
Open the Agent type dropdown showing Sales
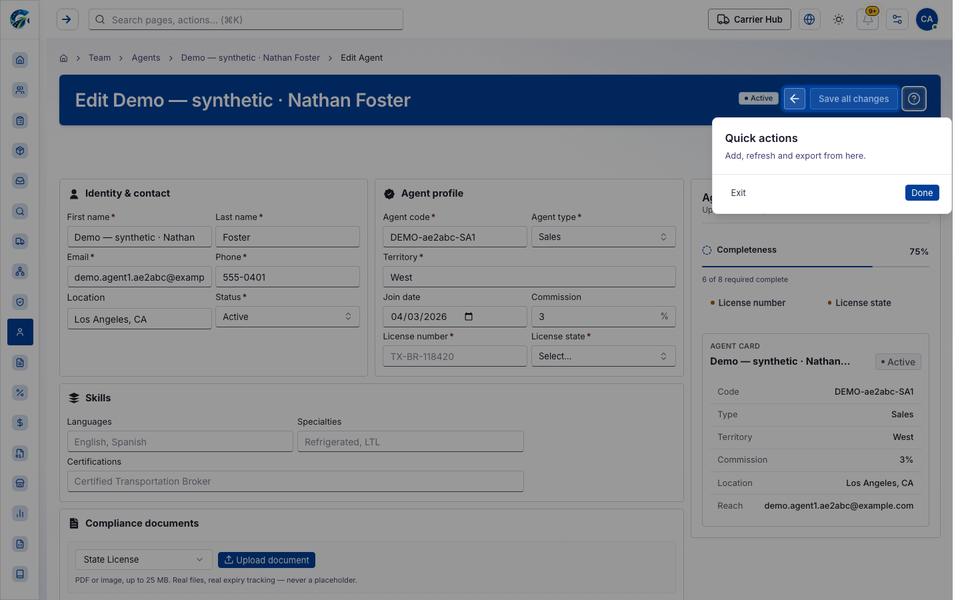coord(603,237)
